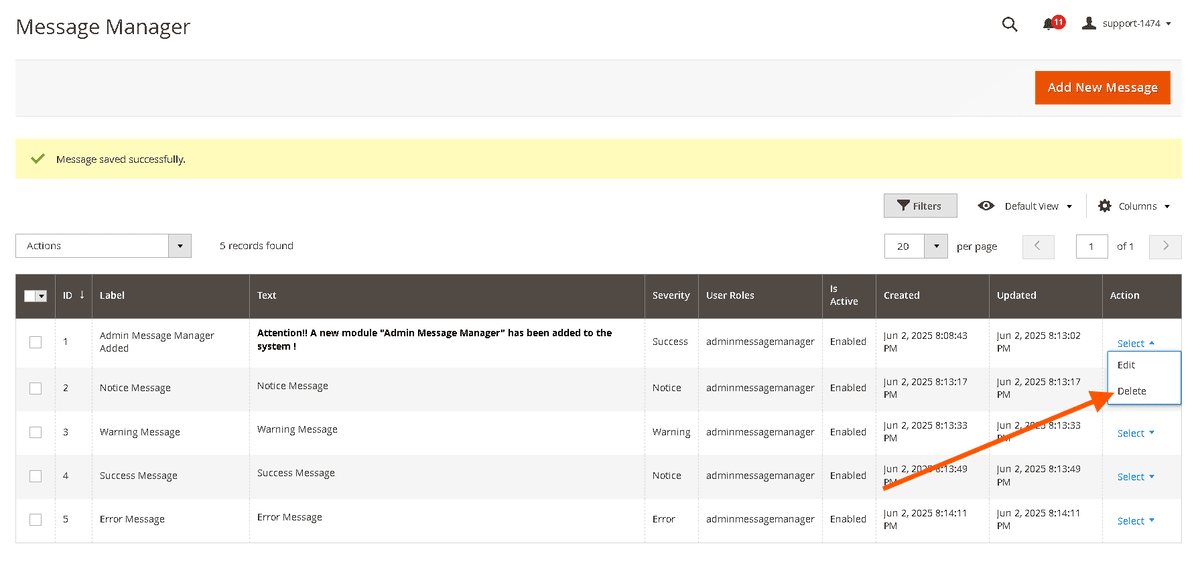Choose Delete from the action menu

tap(1132, 391)
